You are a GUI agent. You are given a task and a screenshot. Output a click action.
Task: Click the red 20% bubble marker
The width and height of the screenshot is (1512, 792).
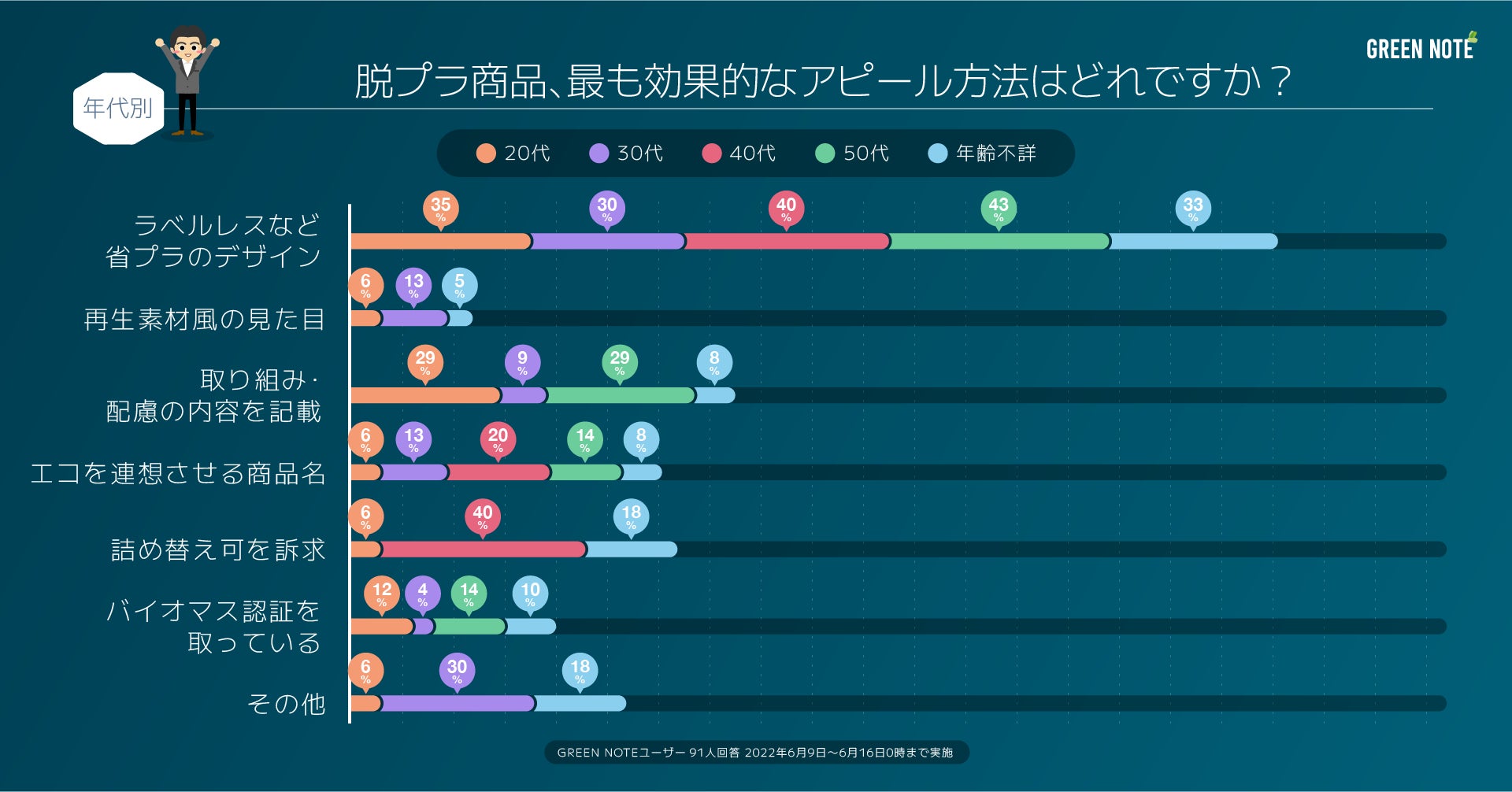coord(498,439)
